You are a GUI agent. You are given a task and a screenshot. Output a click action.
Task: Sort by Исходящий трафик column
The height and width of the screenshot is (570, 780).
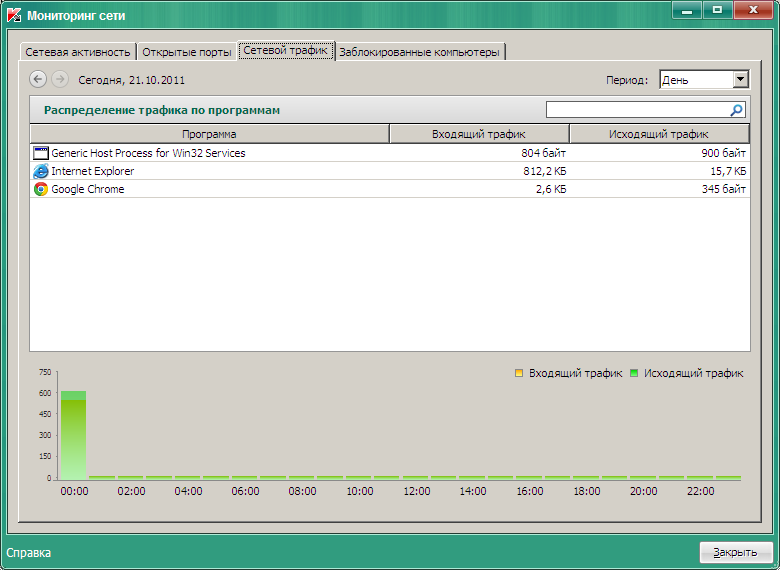(x=658, y=133)
